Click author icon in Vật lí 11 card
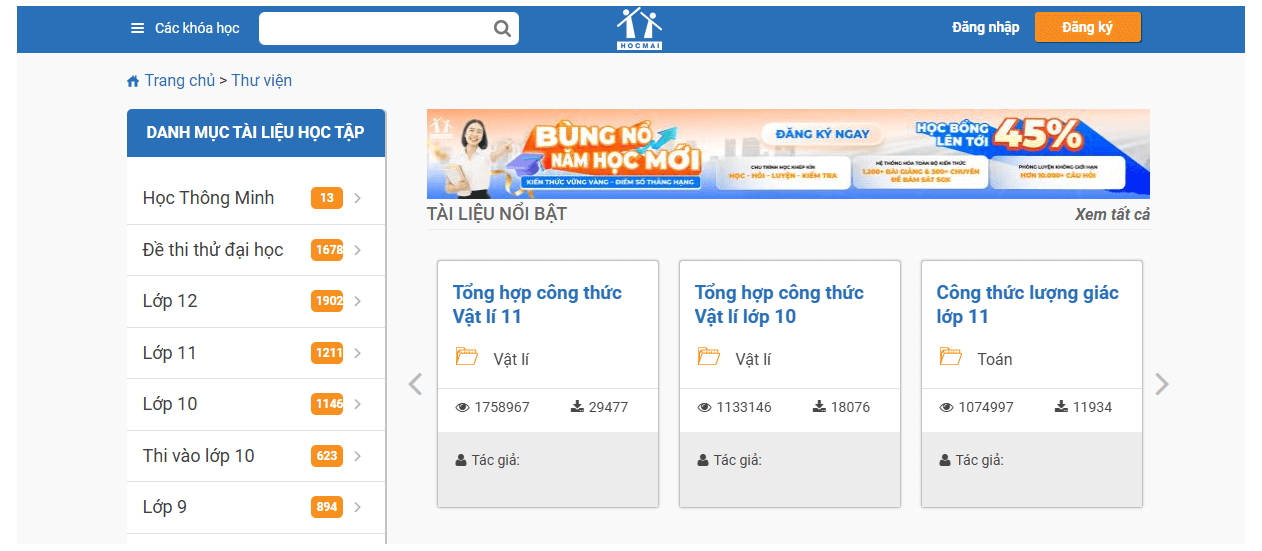 pos(461,461)
